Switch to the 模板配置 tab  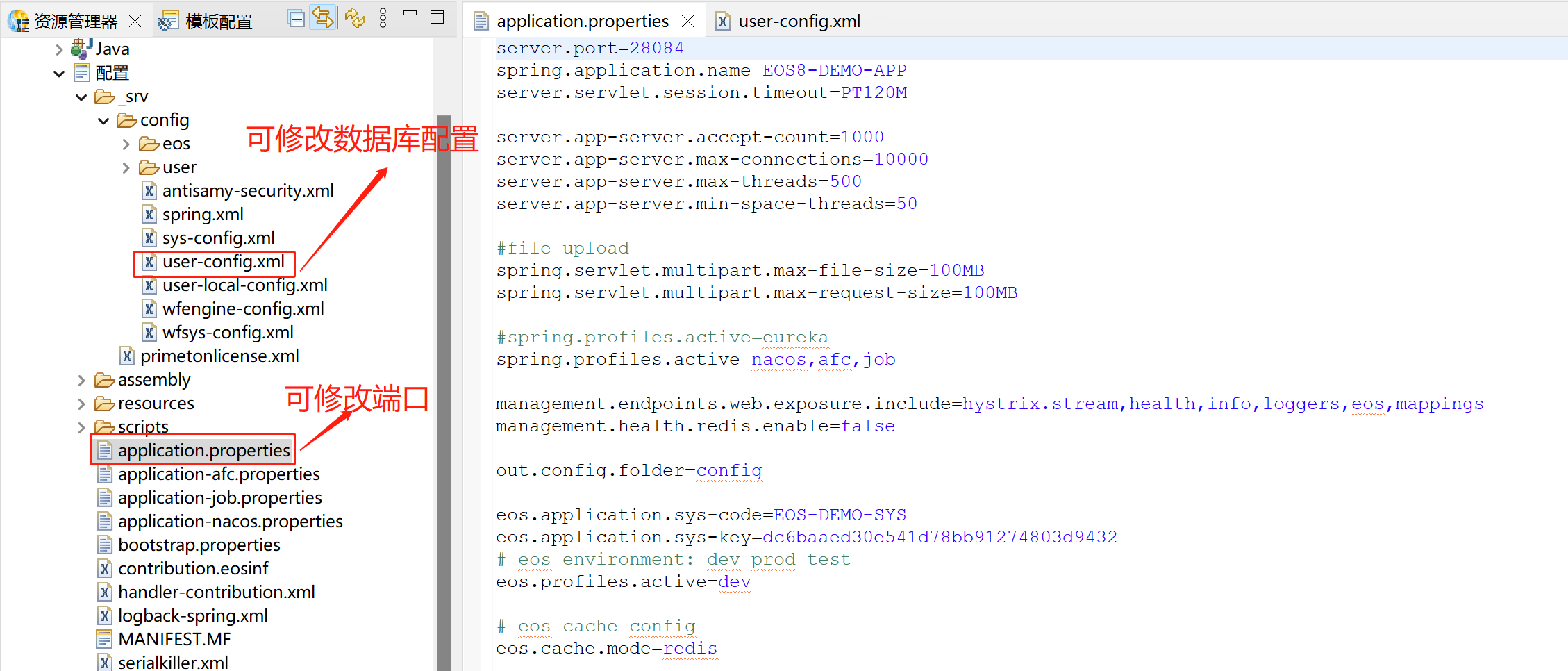218,22
